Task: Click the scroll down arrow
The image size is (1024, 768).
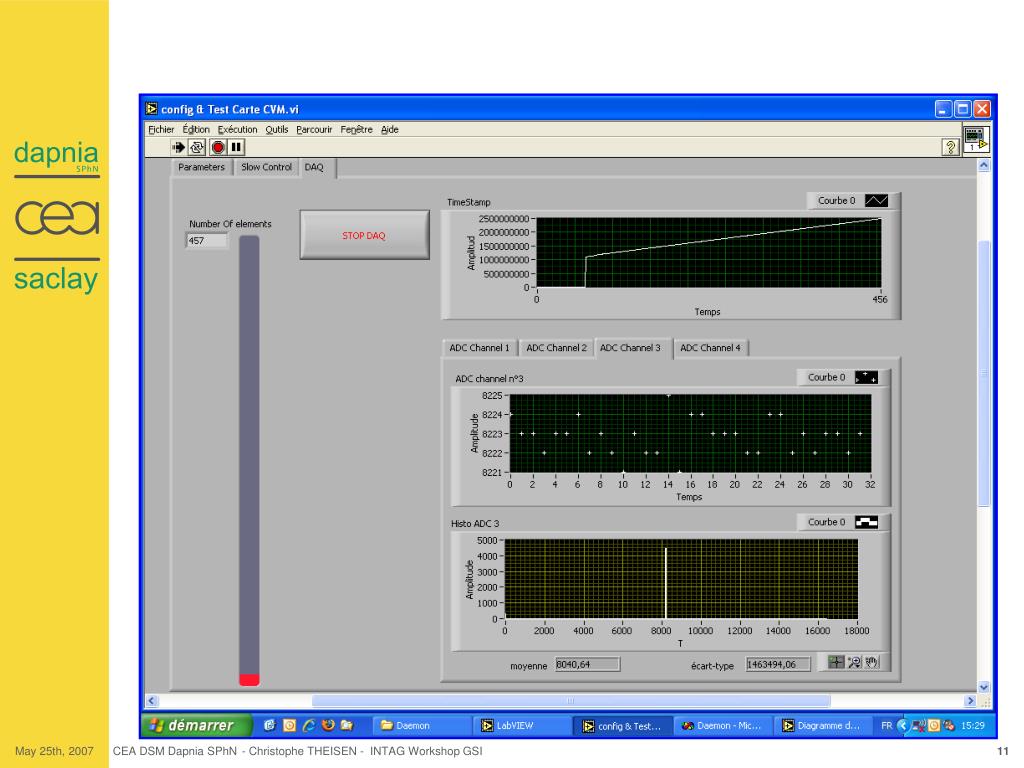Action: tap(984, 687)
